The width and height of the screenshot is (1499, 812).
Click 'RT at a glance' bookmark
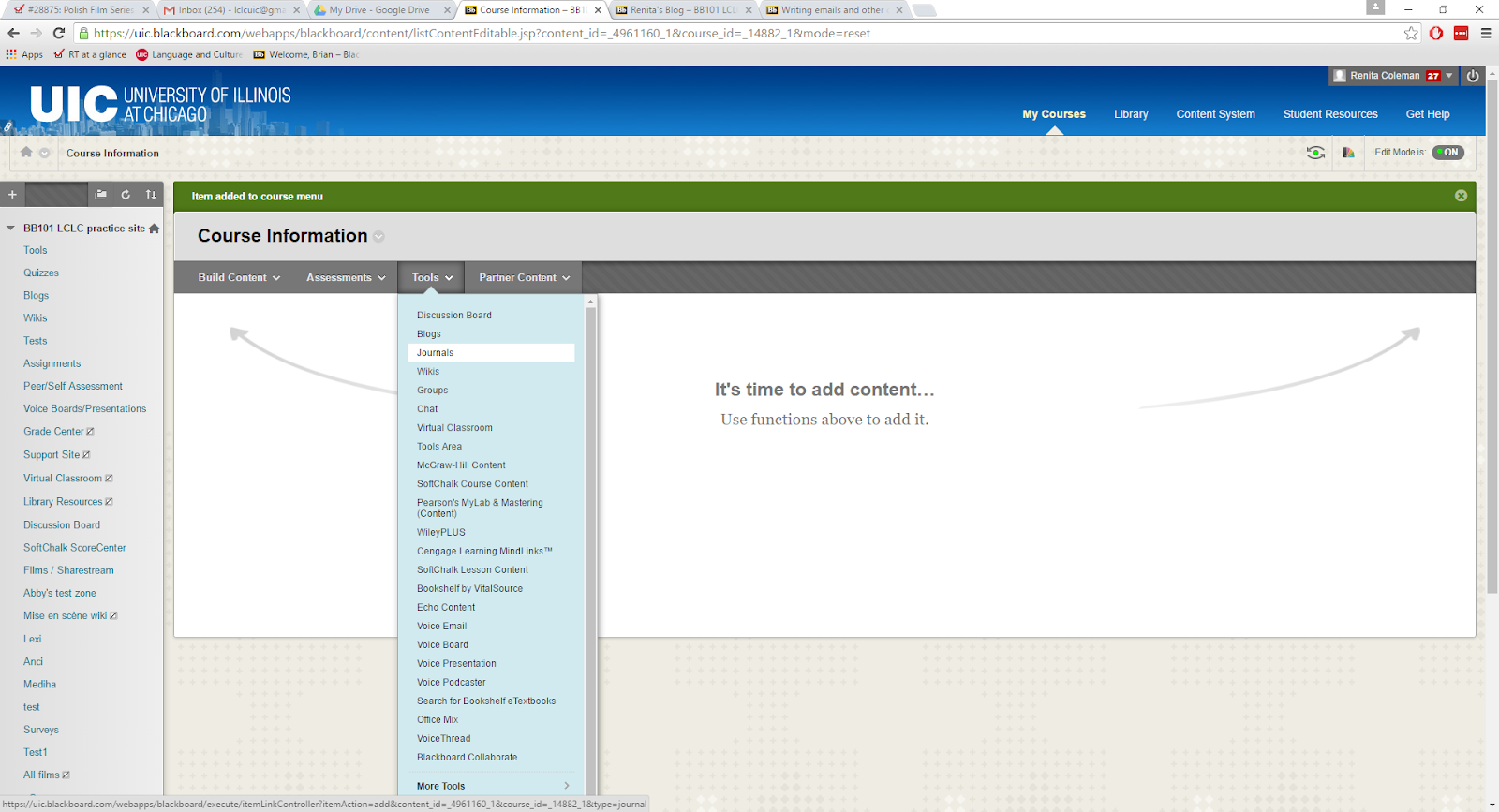coord(90,54)
